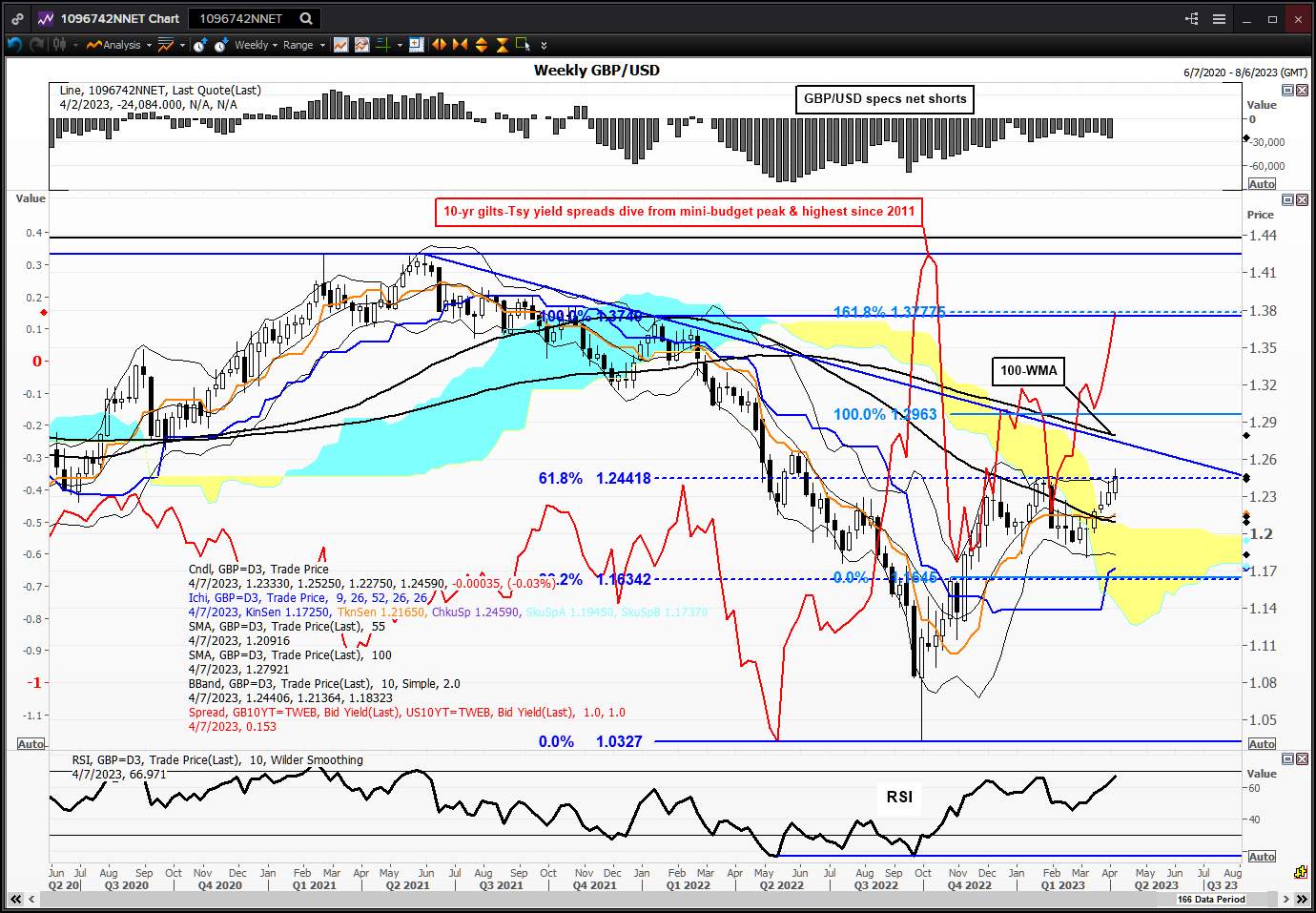Image resolution: width=1316 pixels, height=913 pixels.
Task: Click the right double arrow at bottom
Action: point(1301,899)
